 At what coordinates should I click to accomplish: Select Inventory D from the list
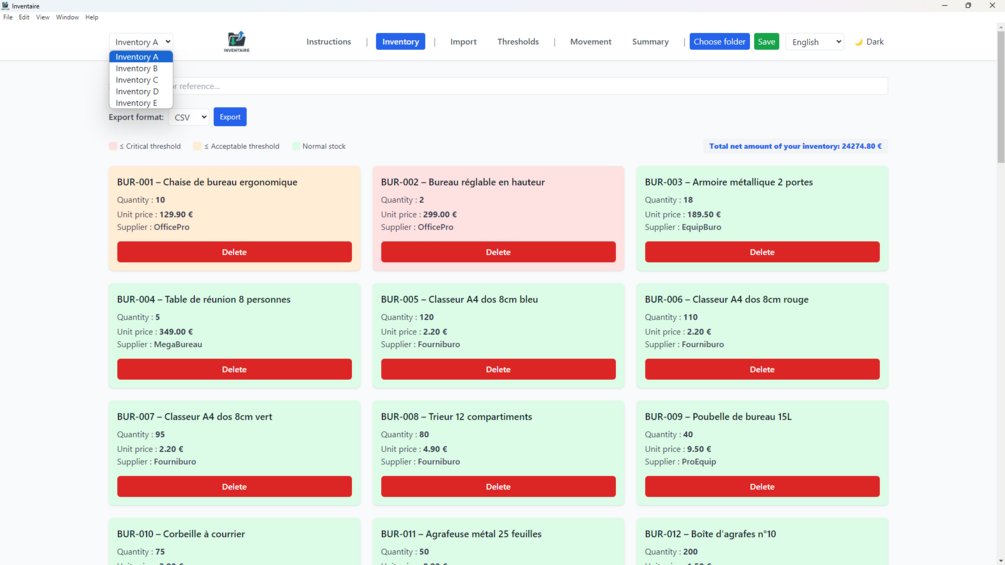(141, 91)
